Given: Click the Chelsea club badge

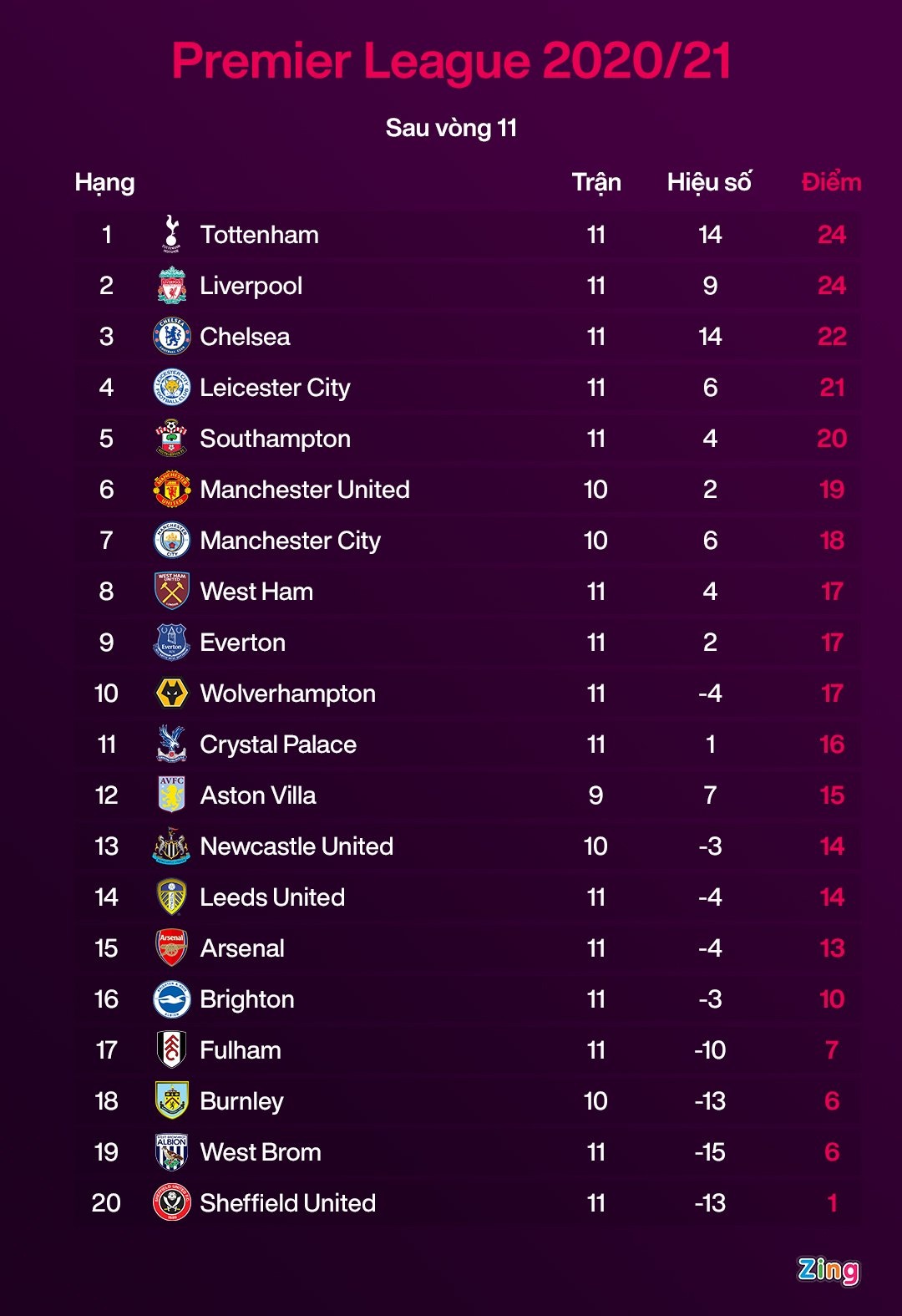Looking at the screenshot, I should pos(172,337).
